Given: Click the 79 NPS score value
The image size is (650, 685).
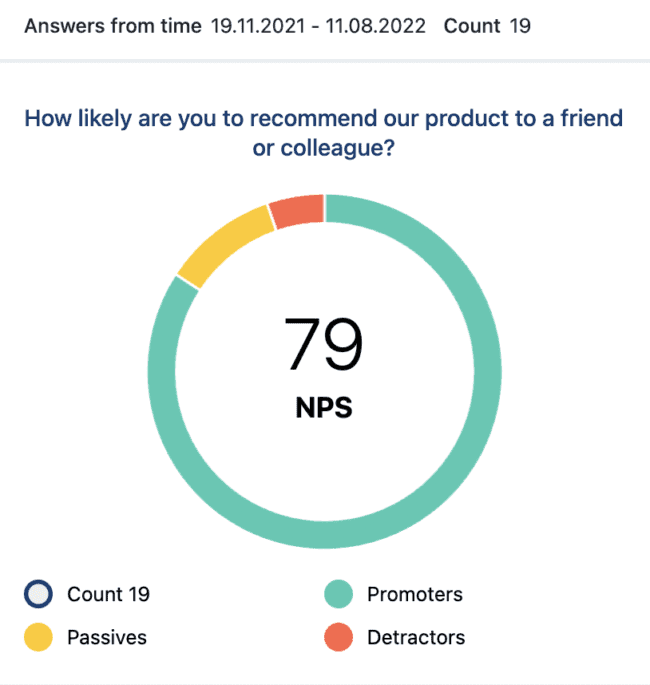Looking at the screenshot, I should pos(324,344).
